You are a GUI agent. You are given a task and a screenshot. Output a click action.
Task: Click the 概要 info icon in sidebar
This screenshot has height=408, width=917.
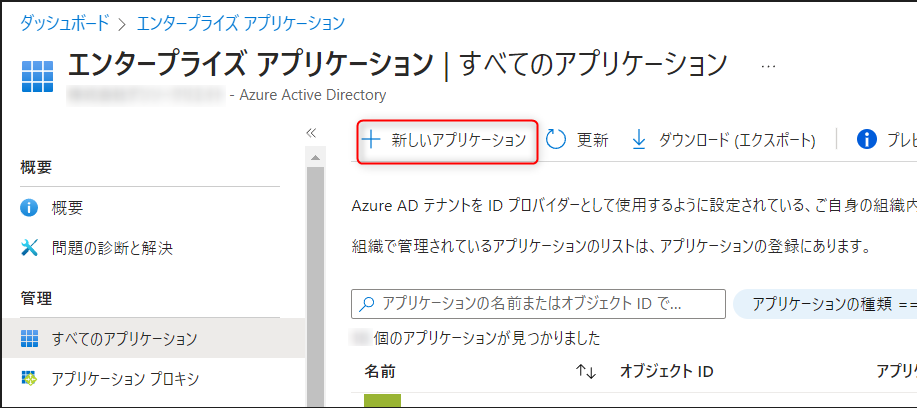[29, 208]
